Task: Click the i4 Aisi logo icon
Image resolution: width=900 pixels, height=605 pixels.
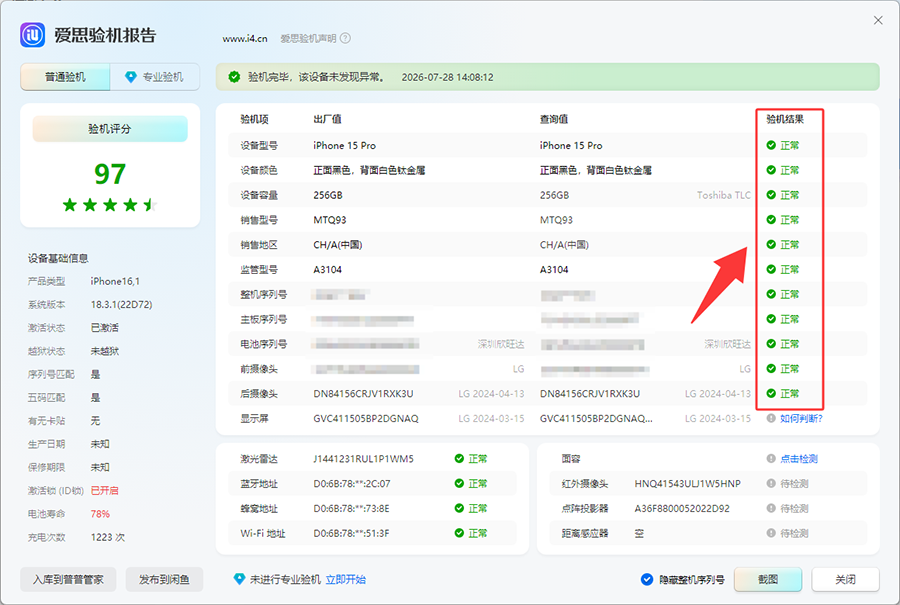Action: 33,35
